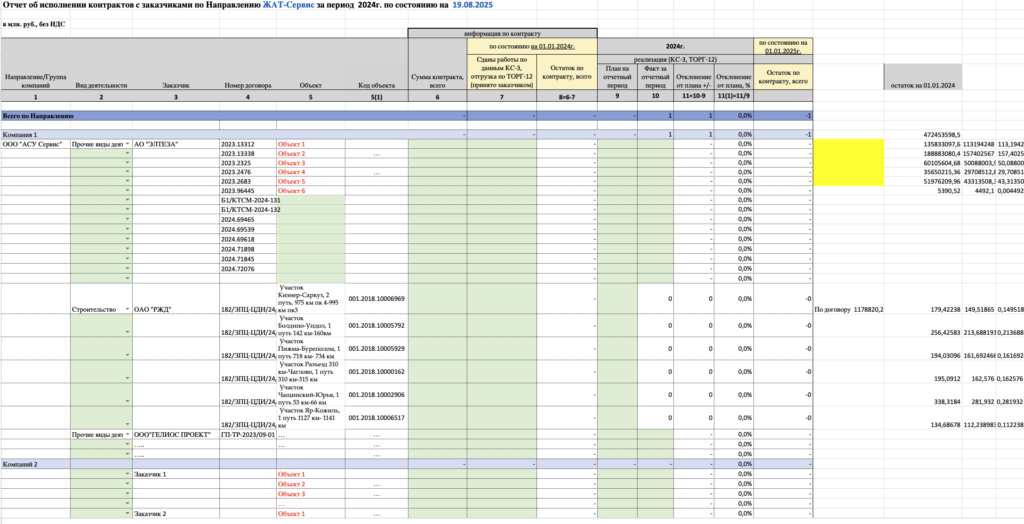Viewport: 1024px width, 524px height.
Task: Select the 'остаток на 01.01.2024' gray header
Action: pyautogui.click(x=923, y=86)
